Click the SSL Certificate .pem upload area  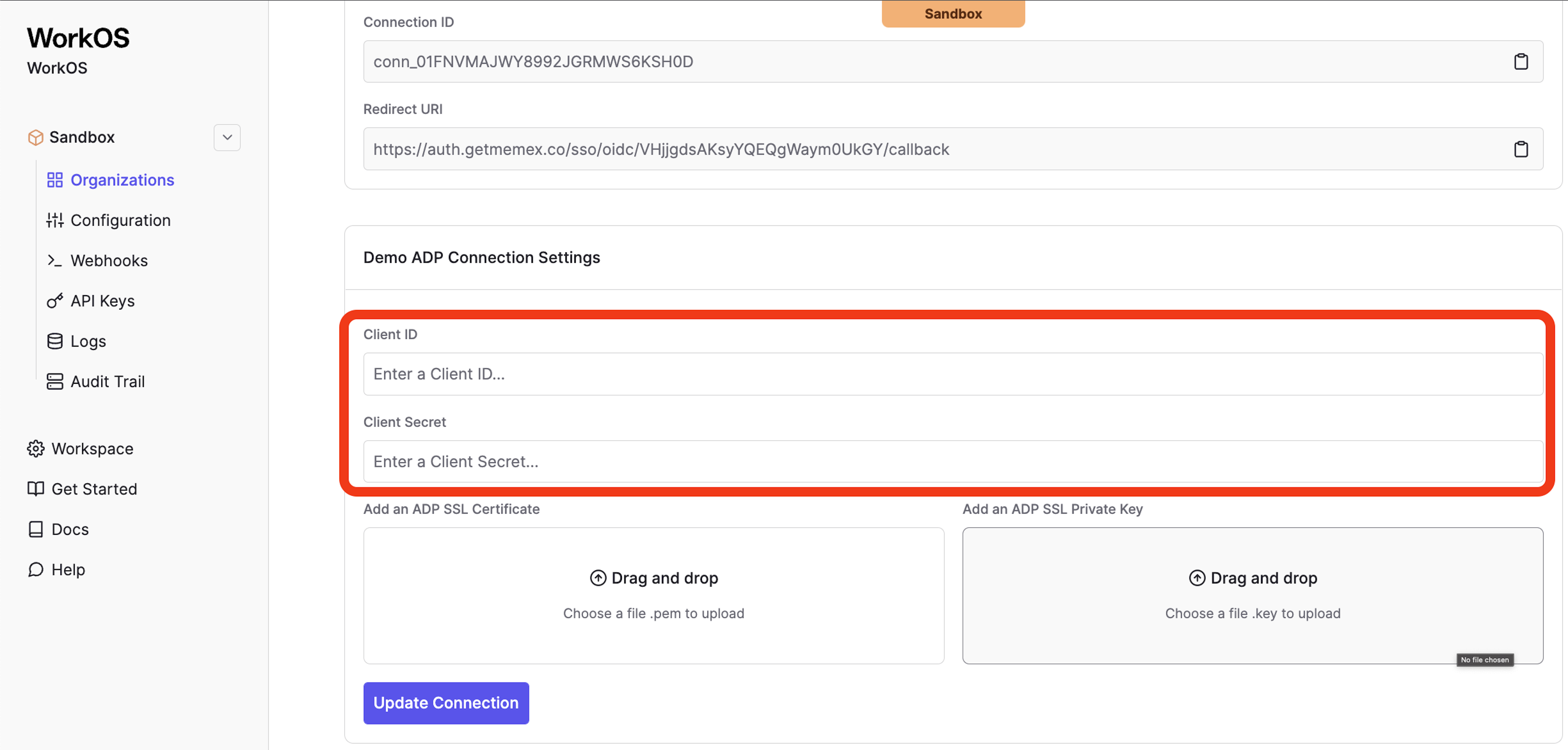point(653,595)
